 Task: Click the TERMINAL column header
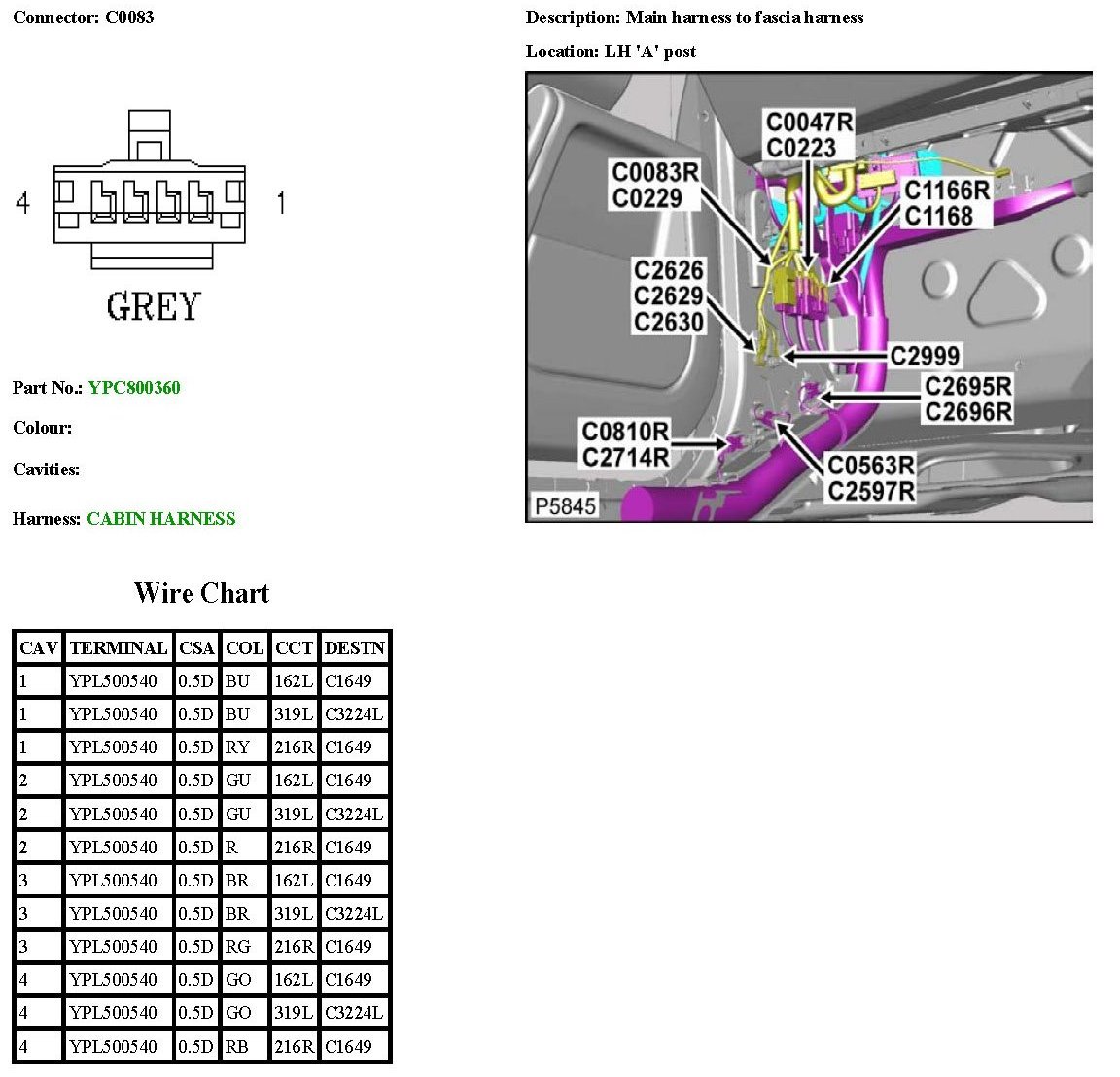coord(119,647)
